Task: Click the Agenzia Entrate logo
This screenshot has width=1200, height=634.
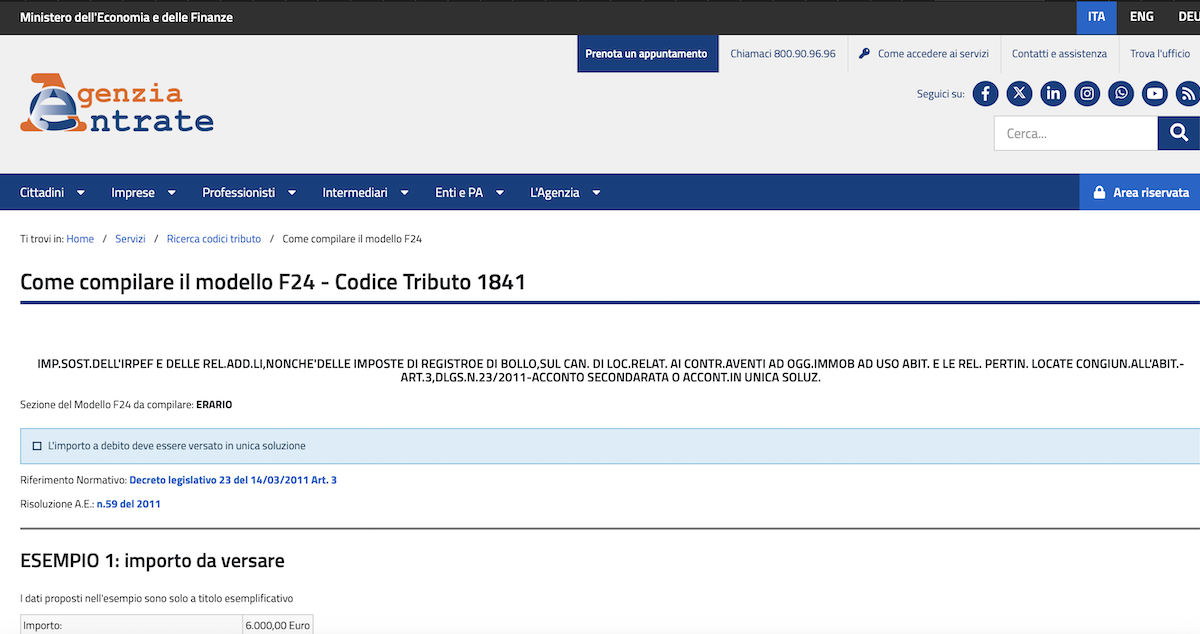Action: click(117, 104)
